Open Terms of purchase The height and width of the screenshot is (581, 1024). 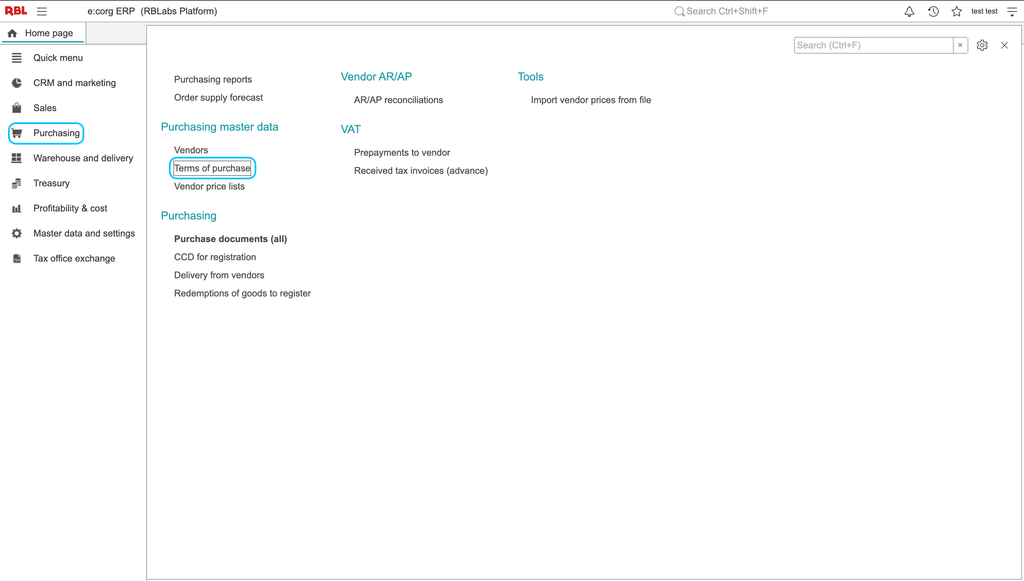[x=212, y=168]
